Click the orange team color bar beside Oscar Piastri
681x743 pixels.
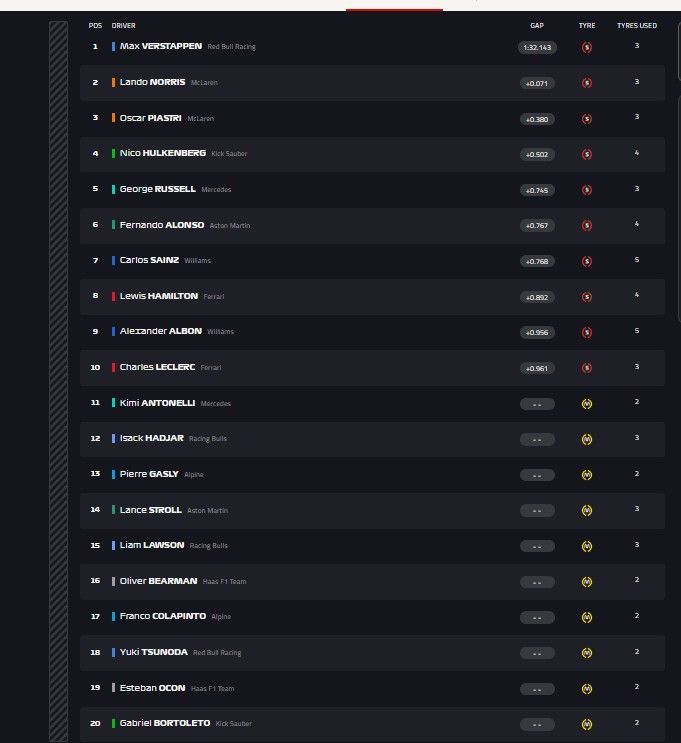(114, 118)
